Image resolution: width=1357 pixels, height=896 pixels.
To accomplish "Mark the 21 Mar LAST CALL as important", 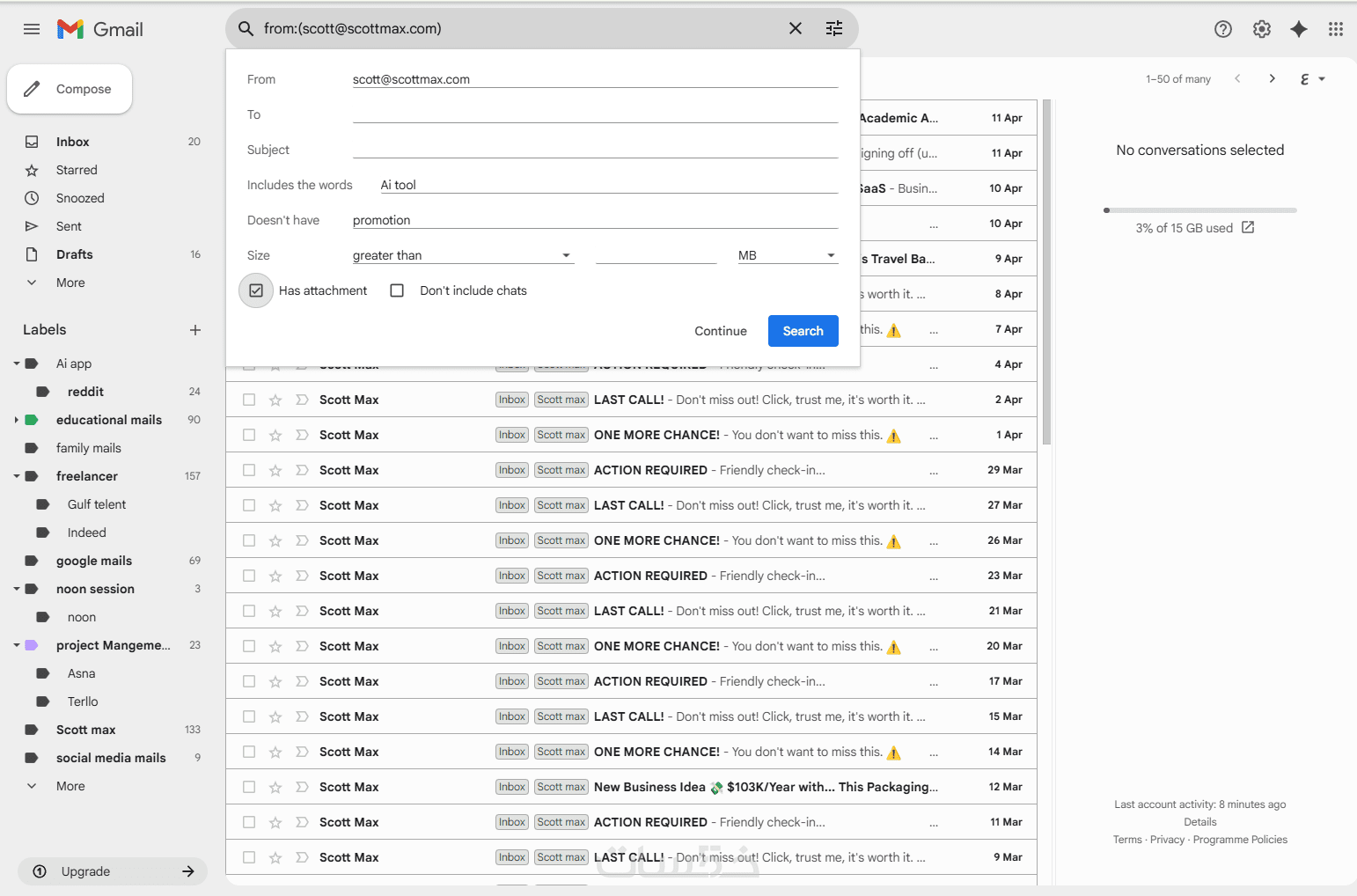I will (x=302, y=611).
